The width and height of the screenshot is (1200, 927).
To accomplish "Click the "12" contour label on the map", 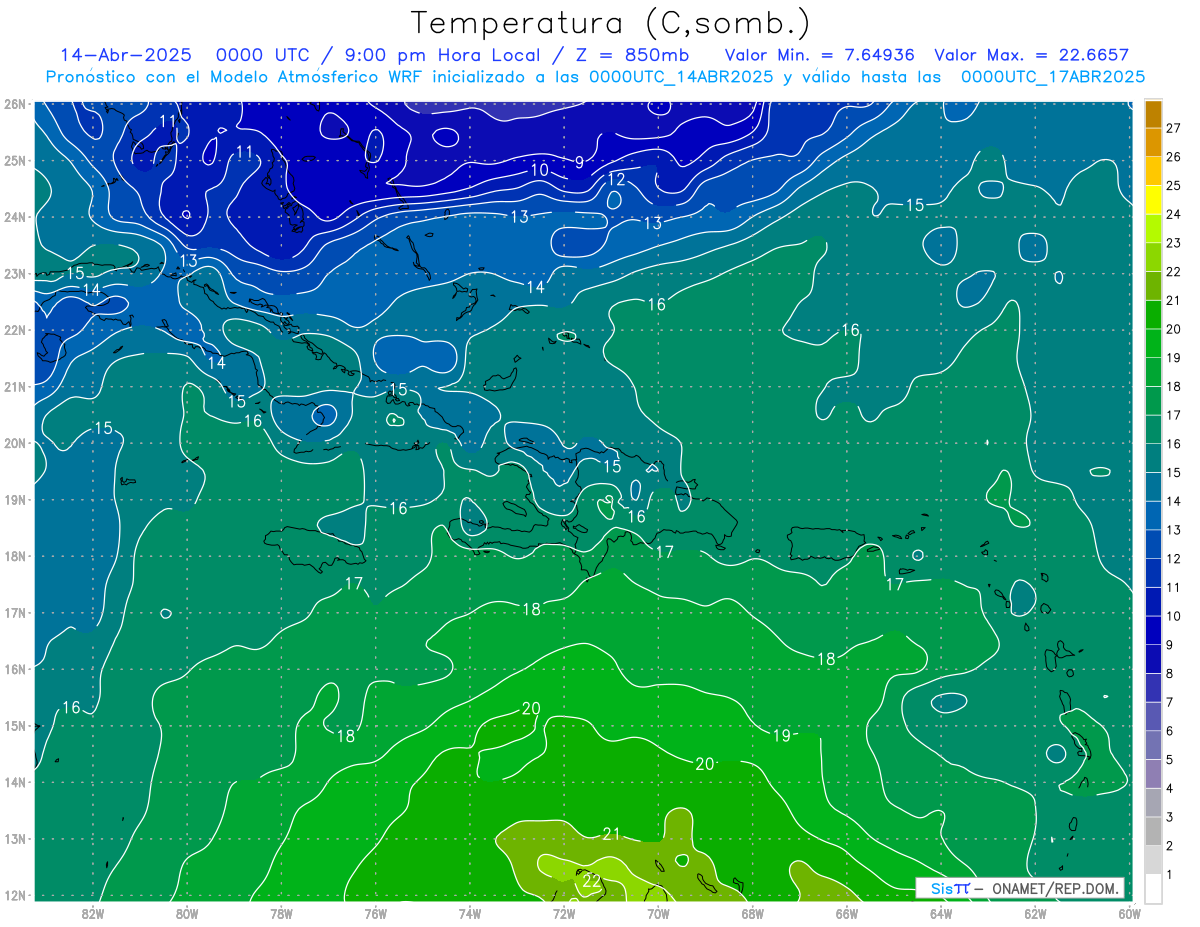I will pyautogui.click(x=616, y=180).
